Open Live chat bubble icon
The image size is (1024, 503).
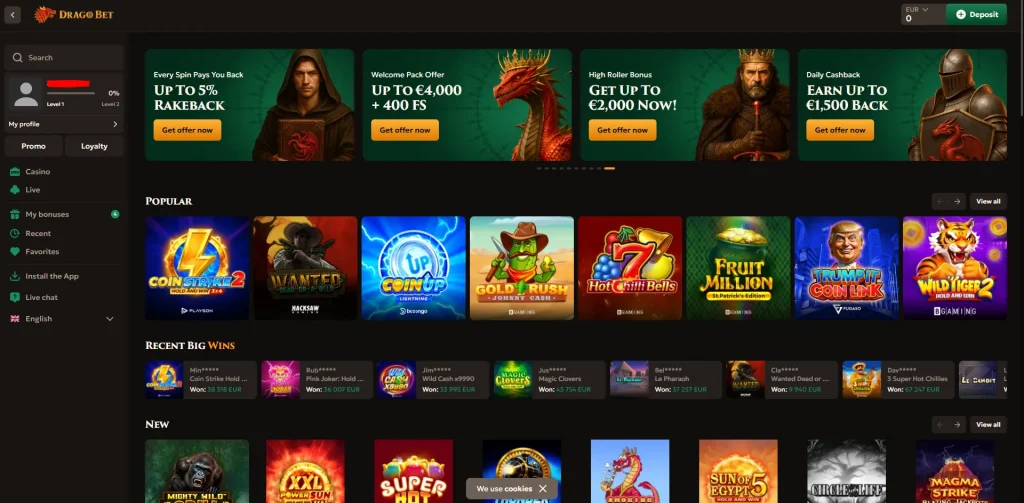click(15, 297)
